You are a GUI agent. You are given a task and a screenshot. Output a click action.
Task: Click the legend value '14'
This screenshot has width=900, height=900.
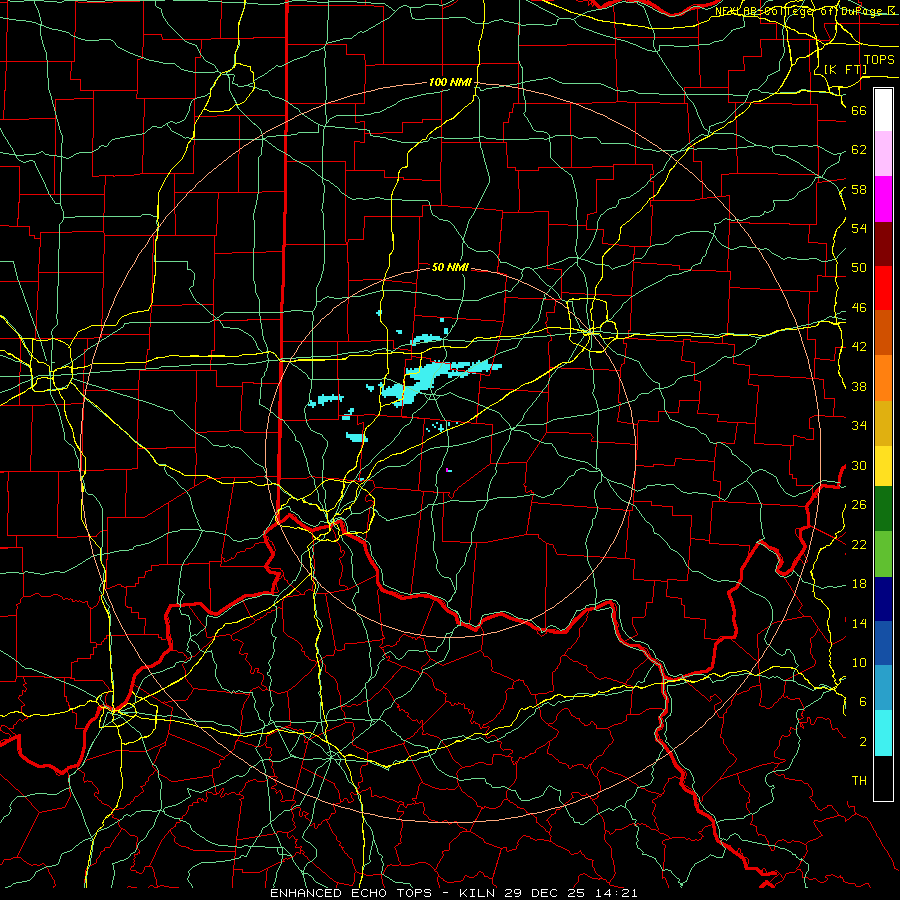[859, 623]
